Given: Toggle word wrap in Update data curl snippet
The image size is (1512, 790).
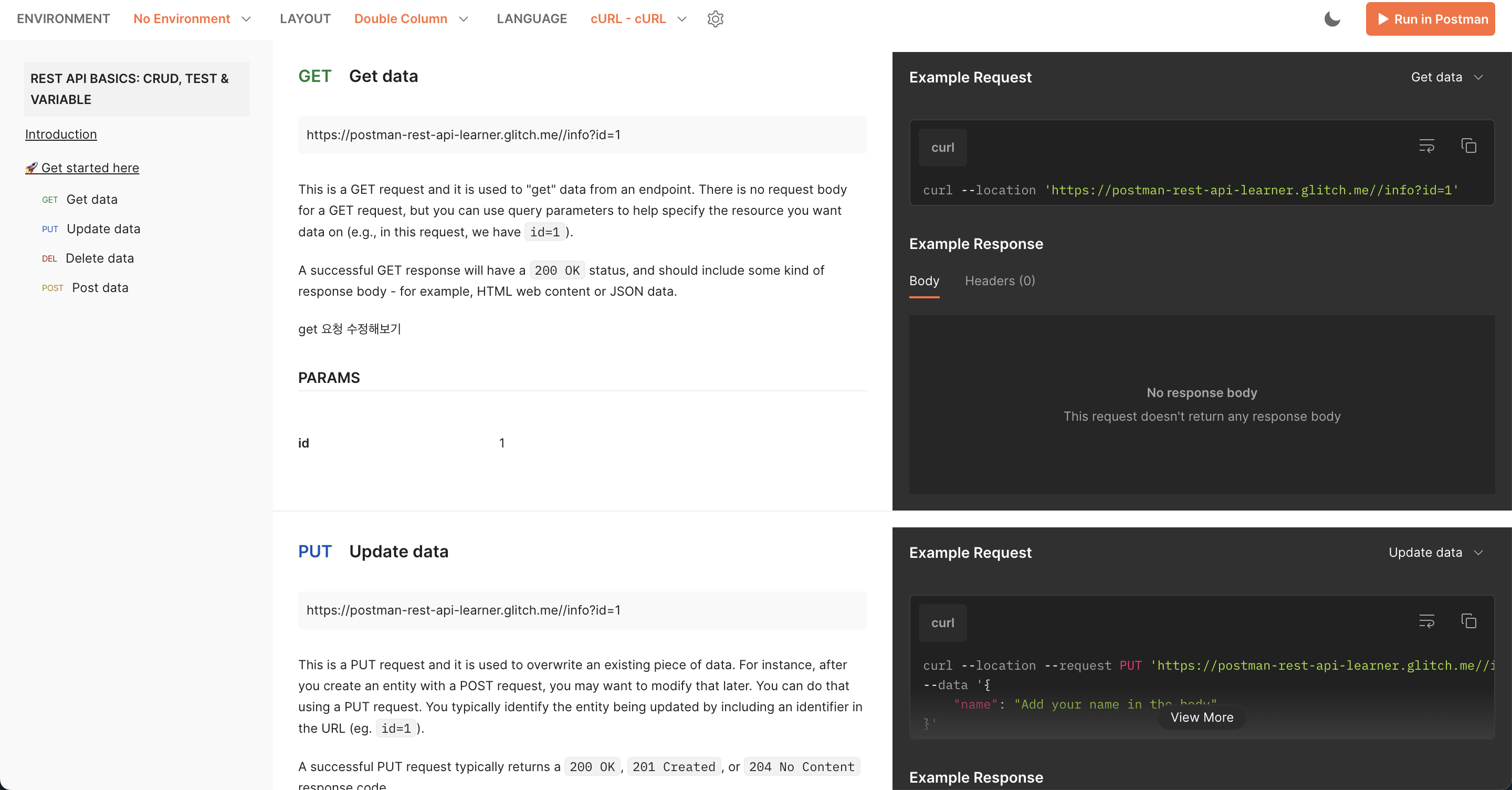Looking at the screenshot, I should tap(1426, 620).
